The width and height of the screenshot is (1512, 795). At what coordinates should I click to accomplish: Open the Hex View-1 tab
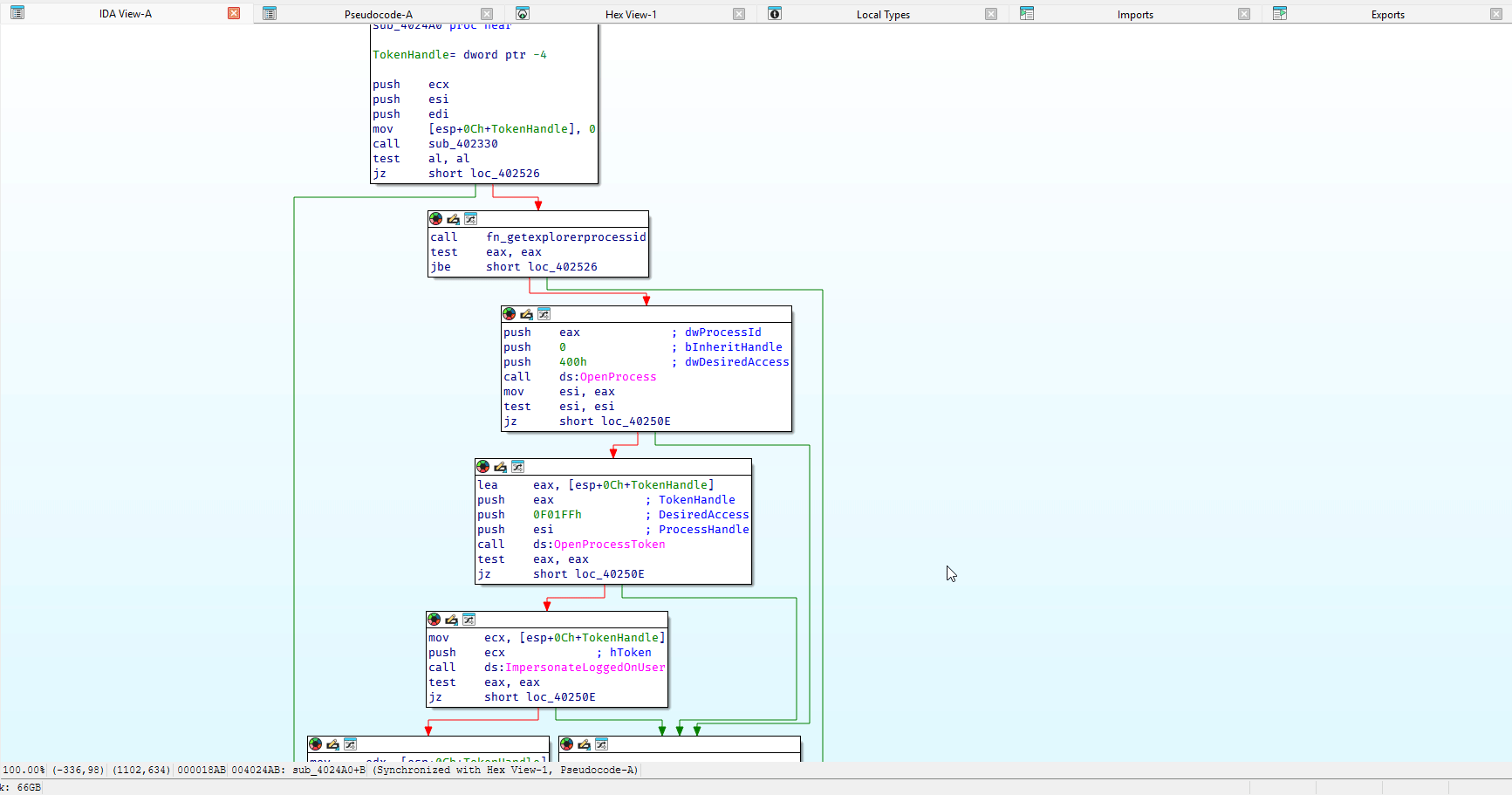tap(631, 14)
